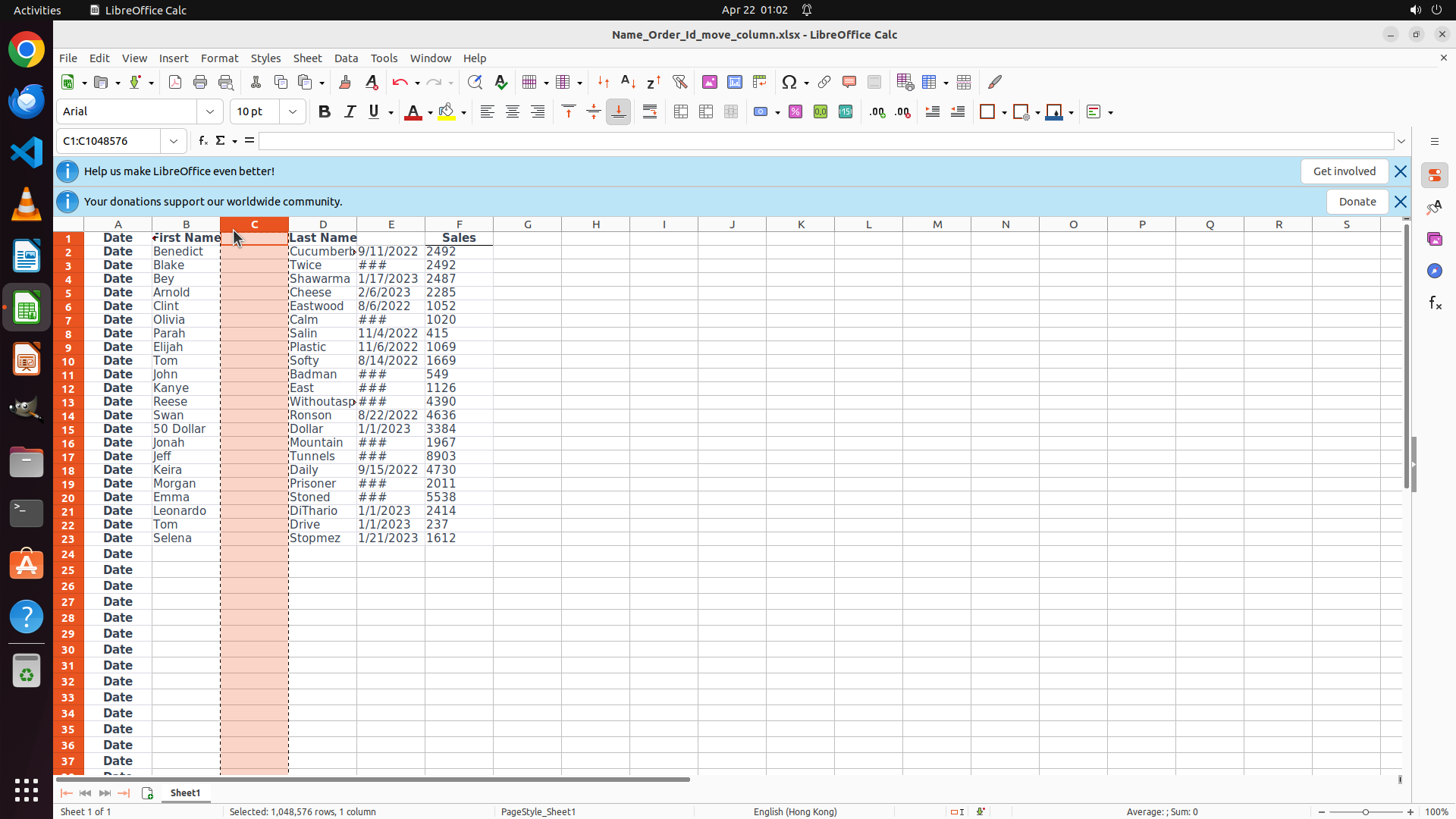Viewport: 1456px width, 819px height.
Task: Open the Insert Chart tool
Action: pos(735,82)
